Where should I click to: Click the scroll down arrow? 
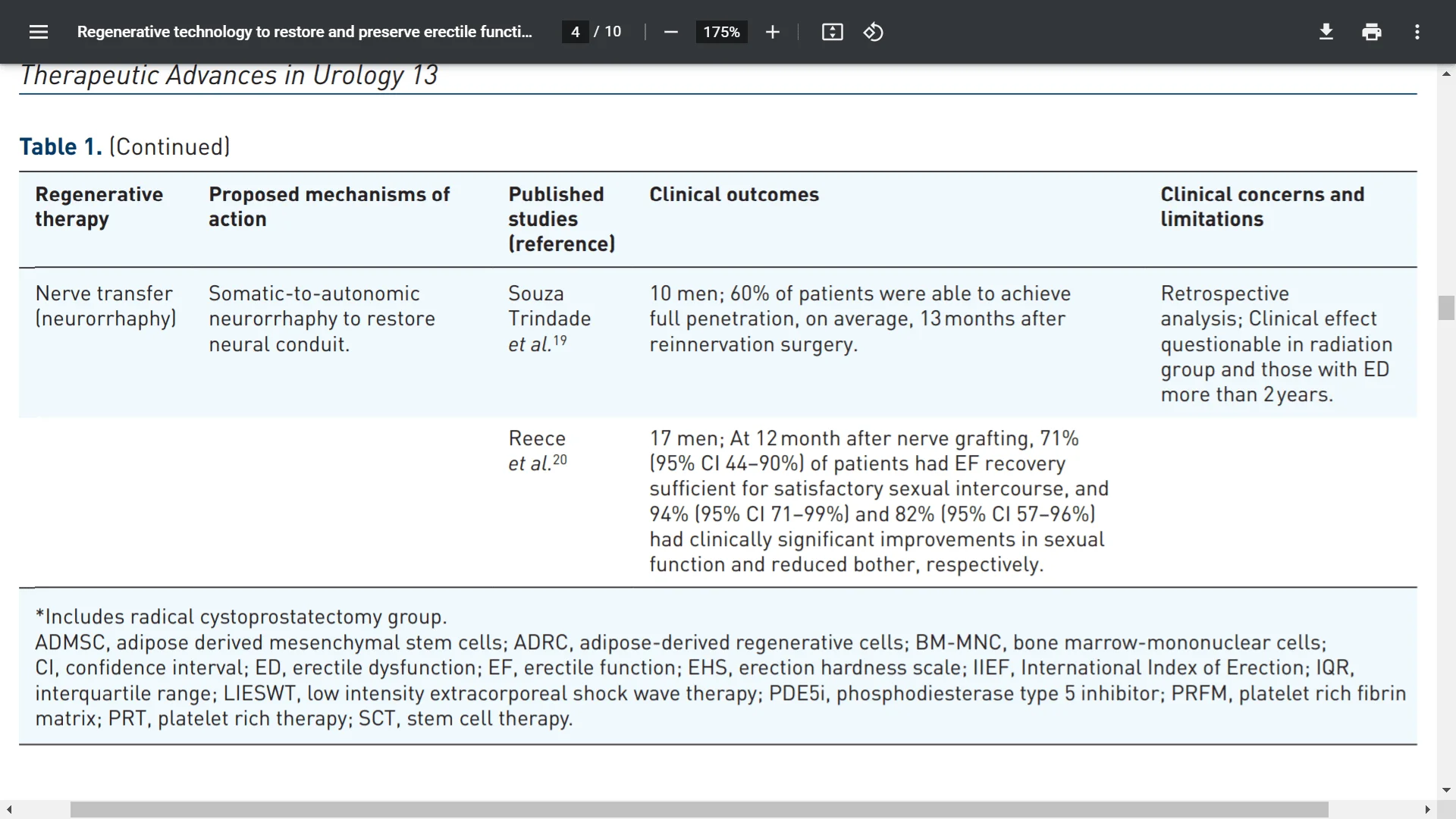click(1446, 790)
